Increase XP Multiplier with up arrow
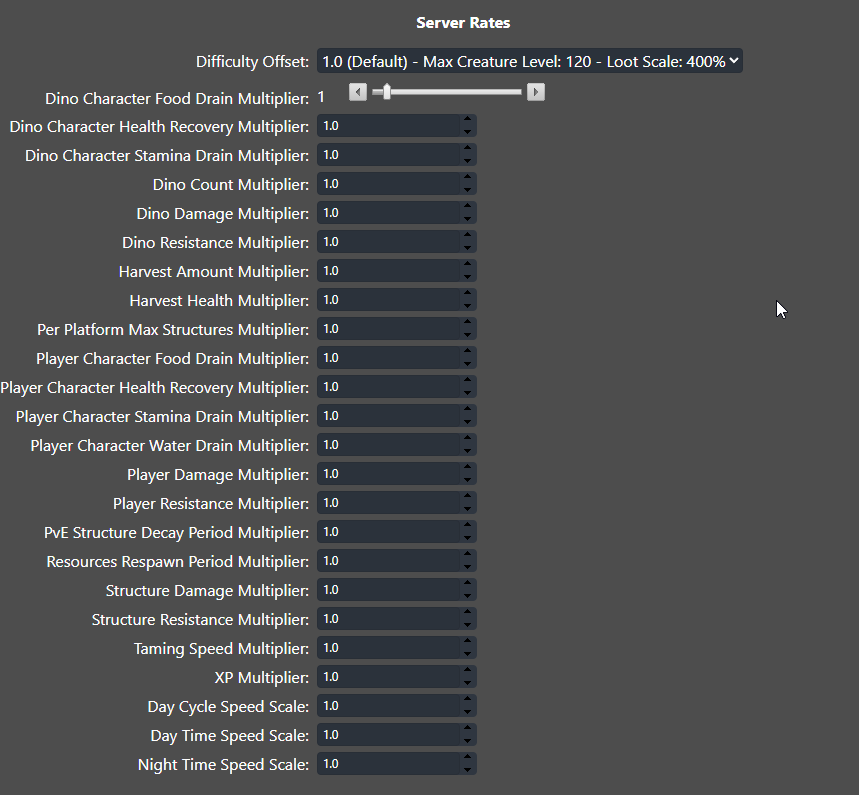 [467, 672]
